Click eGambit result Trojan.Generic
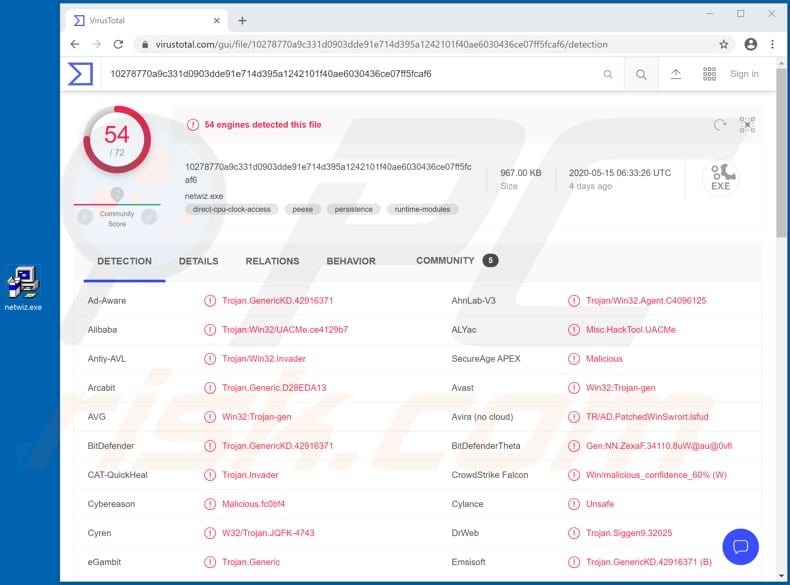This screenshot has width=790, height=585. click(x=251, y=562)
